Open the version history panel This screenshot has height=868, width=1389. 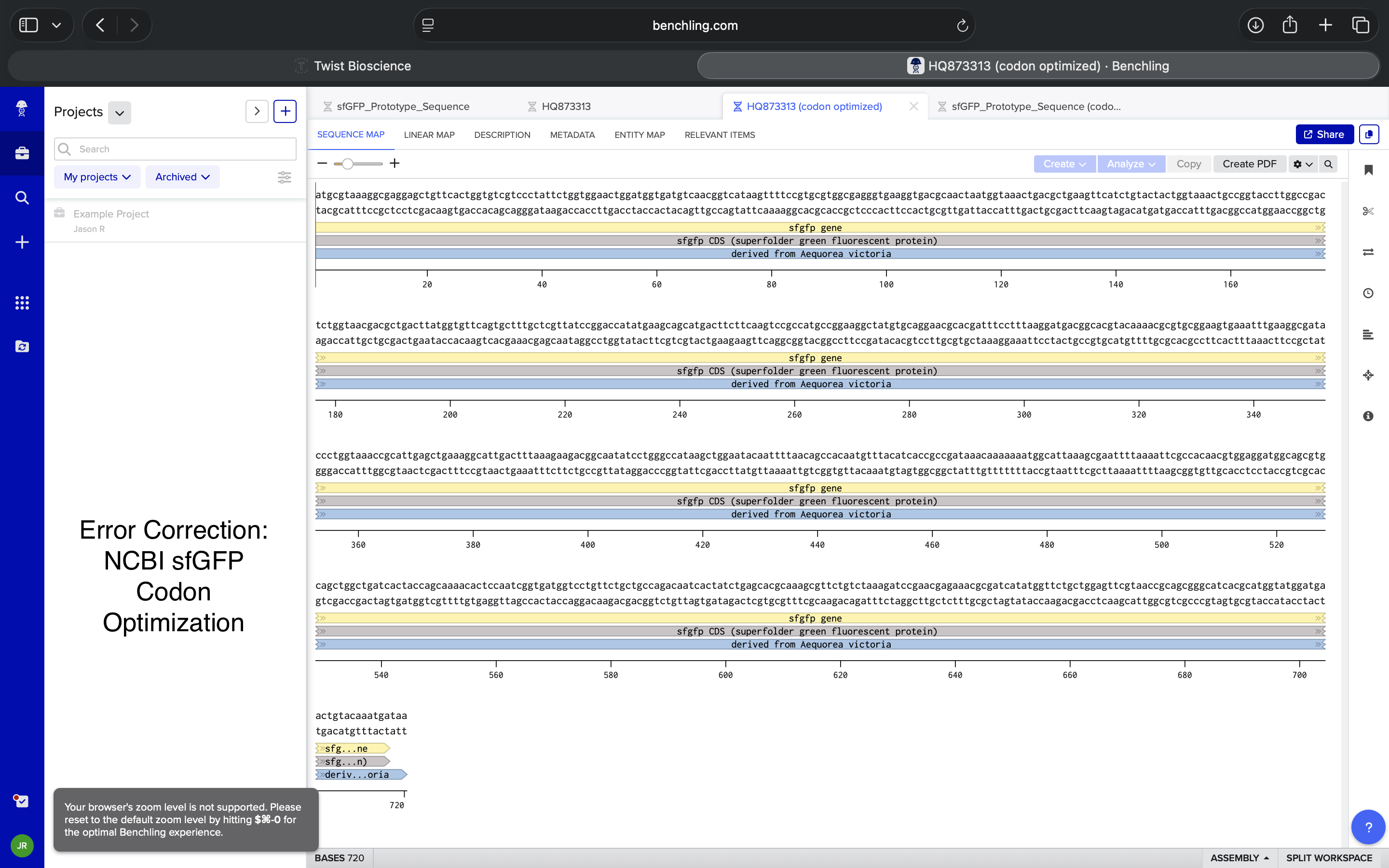[1369, 293]
